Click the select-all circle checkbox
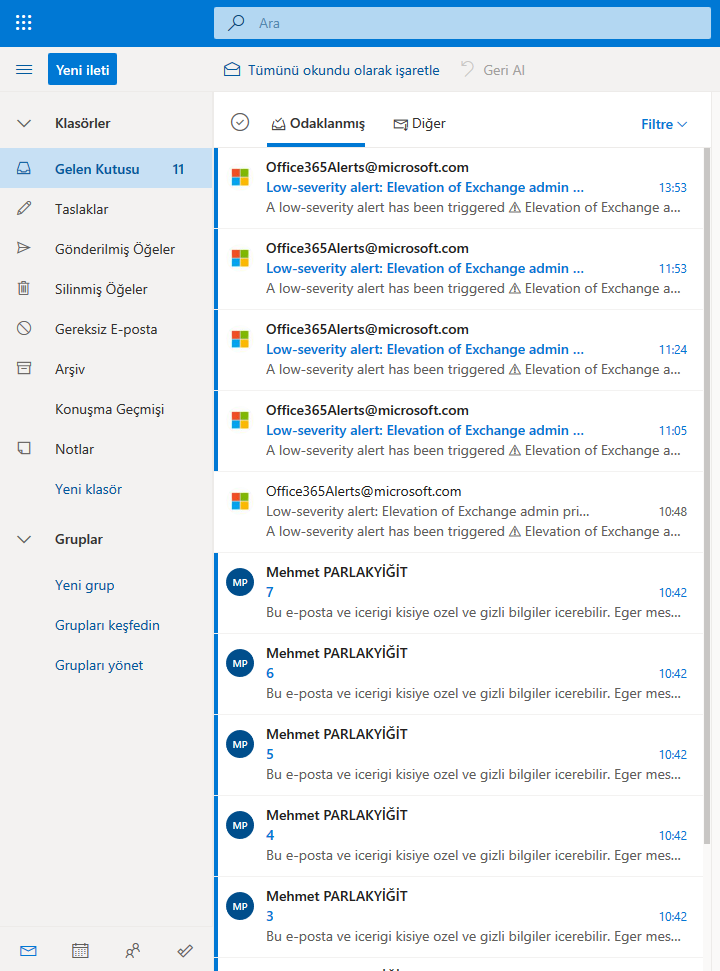Screen dimensions: 720x971 tap(239, 122)
